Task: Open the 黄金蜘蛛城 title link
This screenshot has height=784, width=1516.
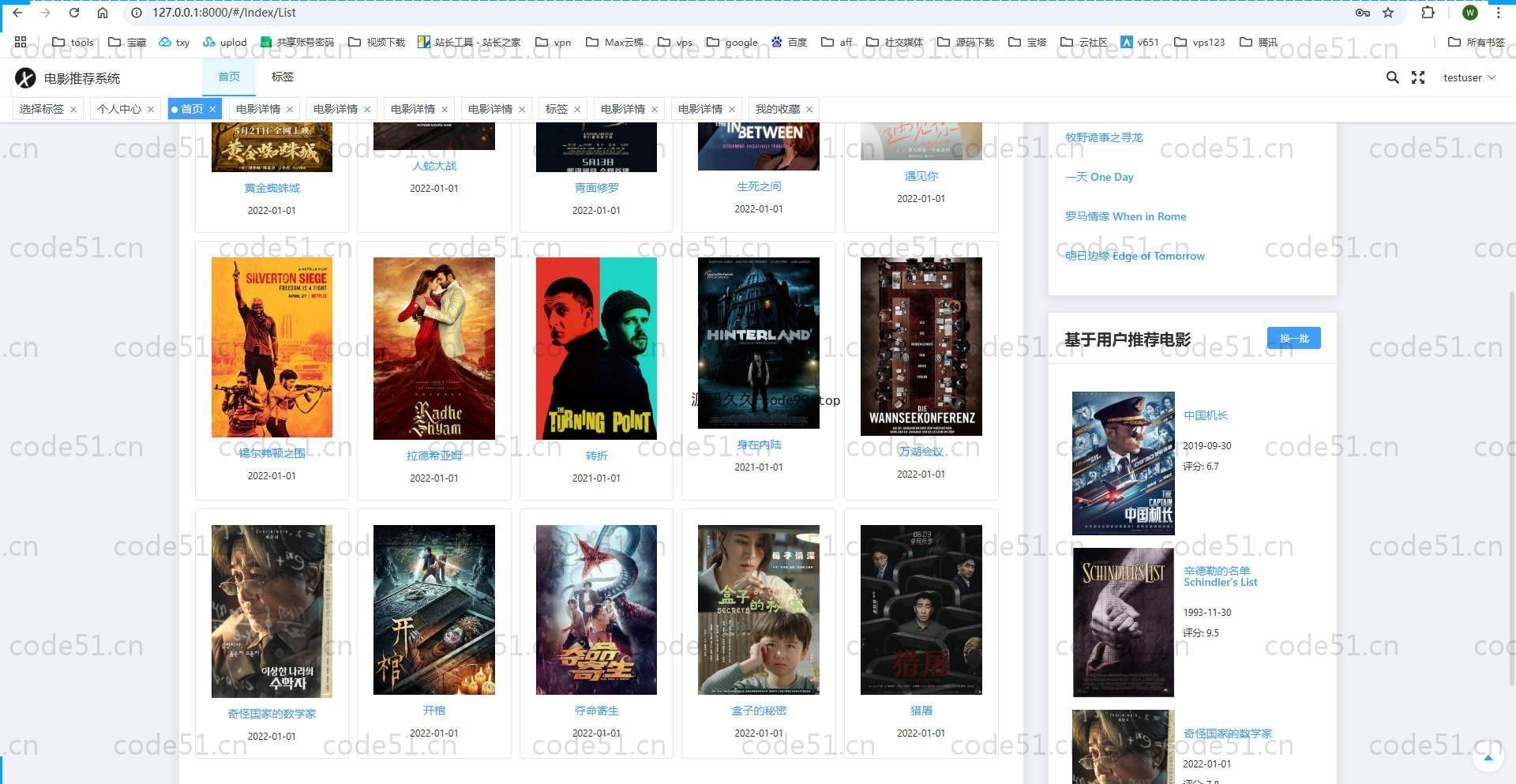Action: (x=272, y=188)
